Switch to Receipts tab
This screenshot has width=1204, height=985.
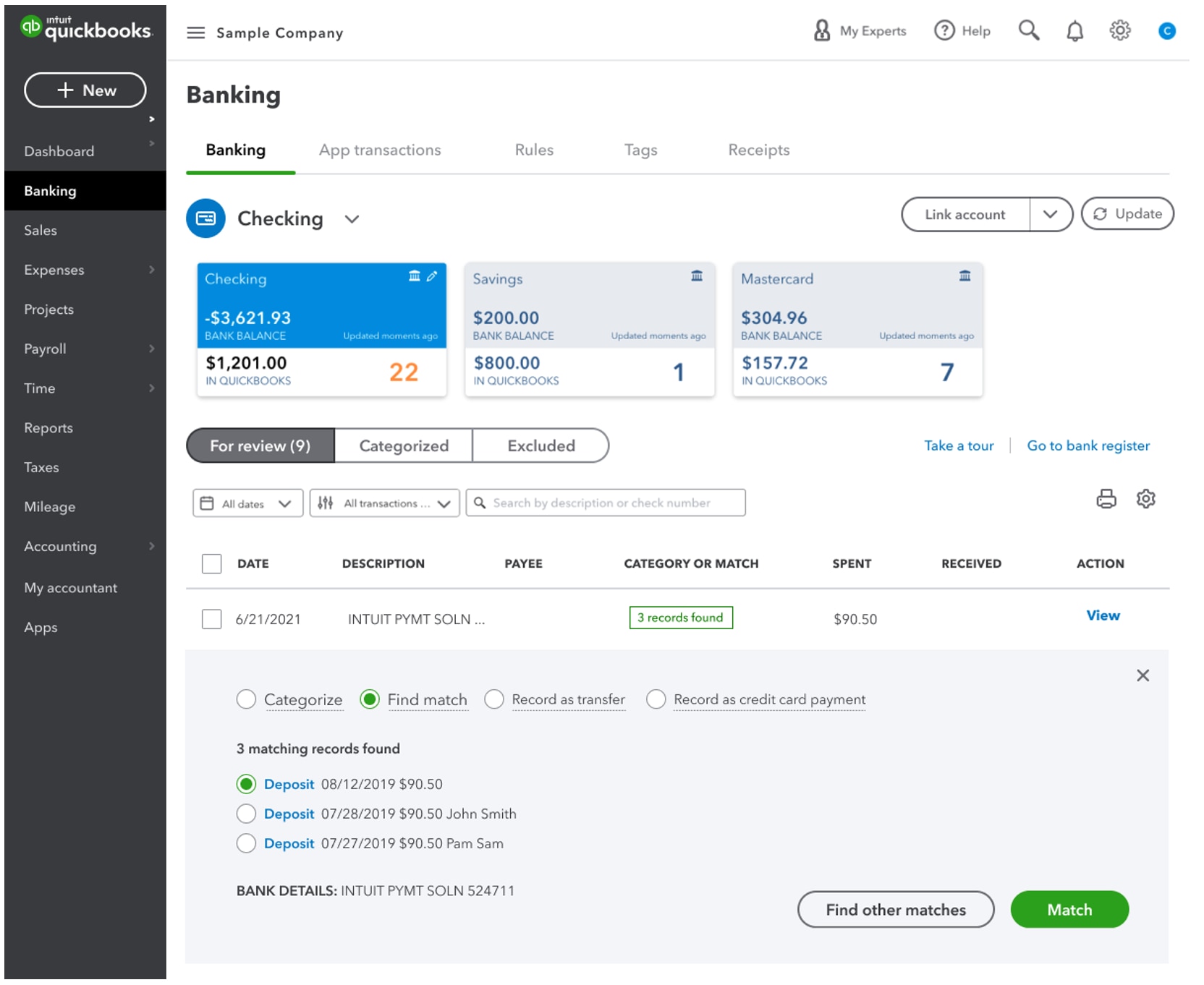[758, 150]
